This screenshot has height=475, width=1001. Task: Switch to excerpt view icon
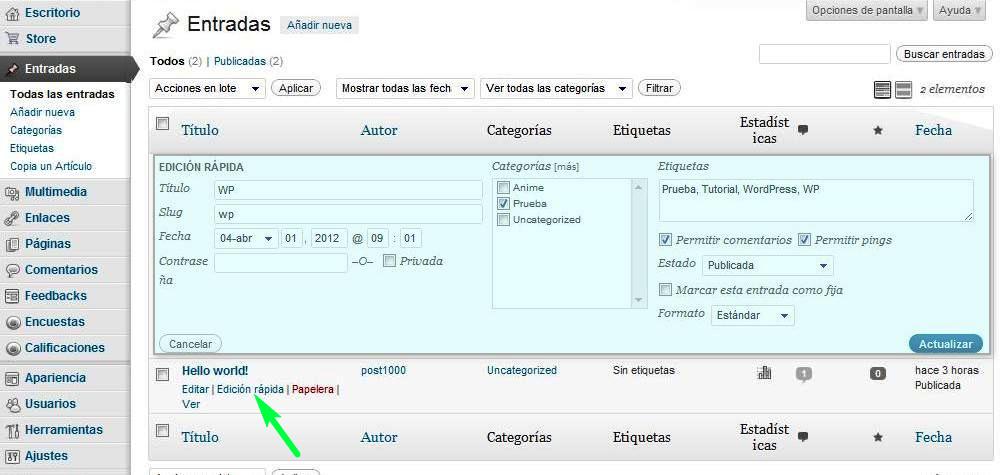903,90
